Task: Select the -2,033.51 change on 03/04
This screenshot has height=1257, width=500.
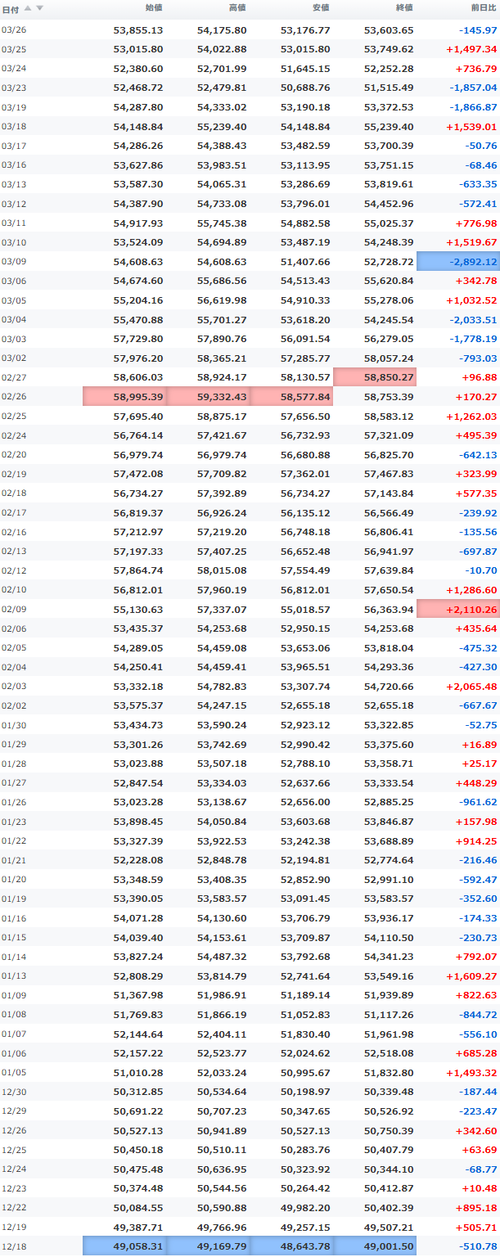Action: click(x=471, y=321)
